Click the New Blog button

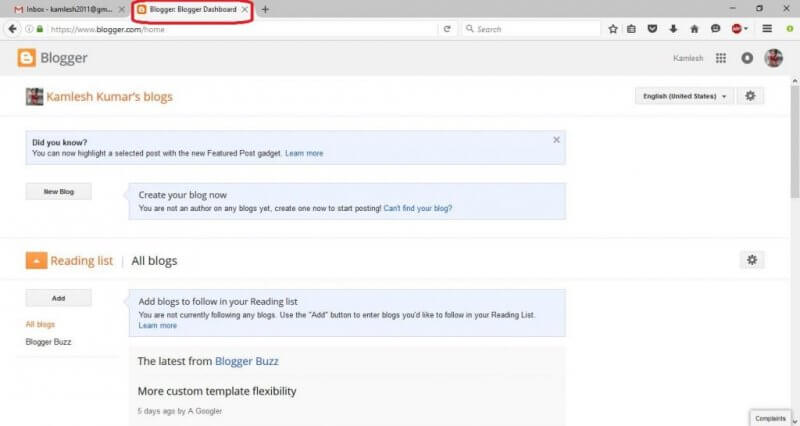pos(59,192)
